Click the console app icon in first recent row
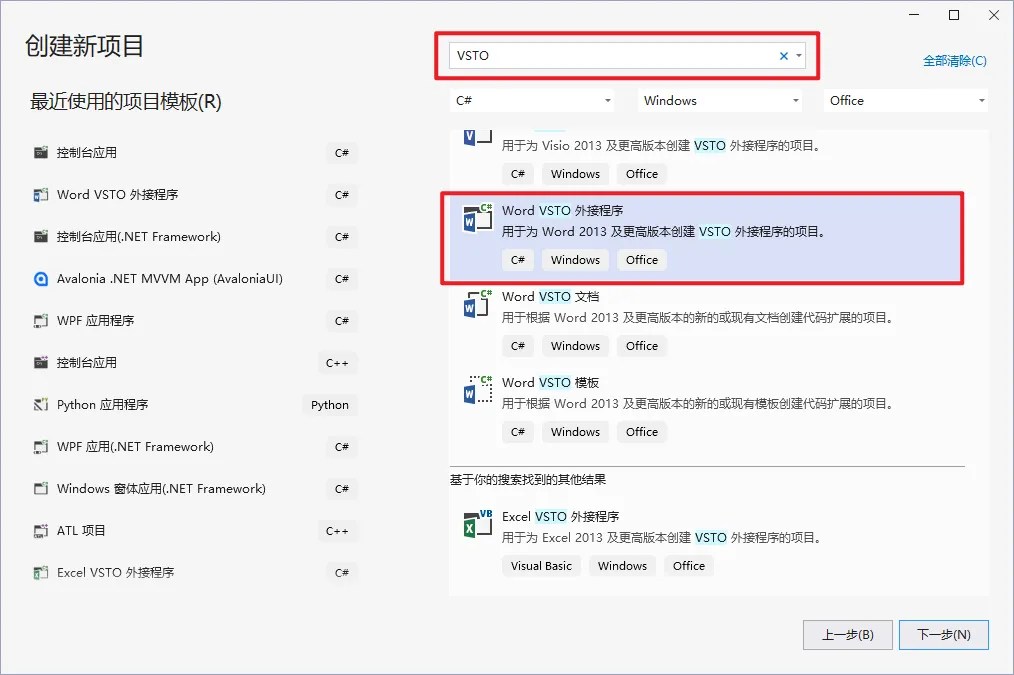 [41, 153]
